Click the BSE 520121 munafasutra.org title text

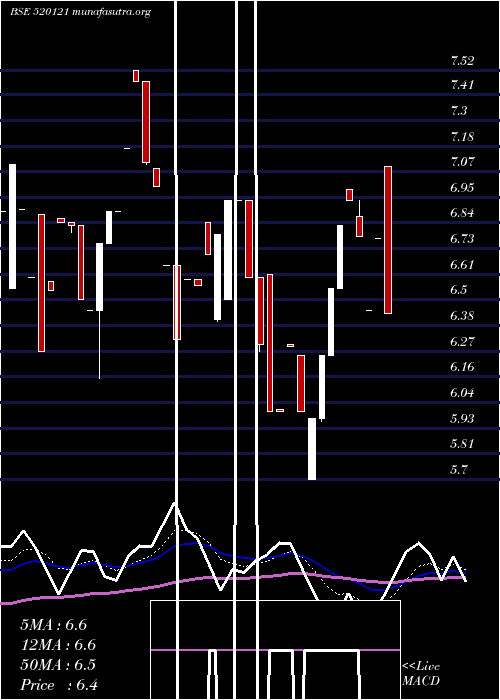tap(80, 12)
